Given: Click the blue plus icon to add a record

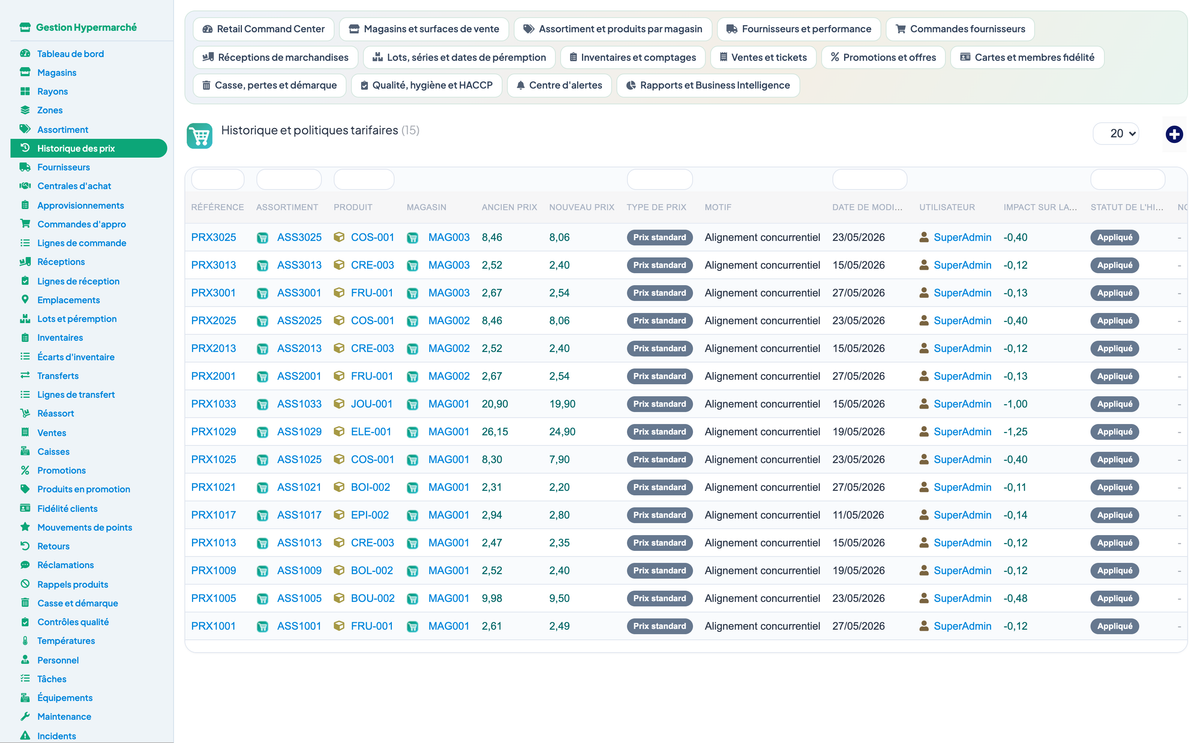Looking at the screenshot, I should [x=1174, y=134].
